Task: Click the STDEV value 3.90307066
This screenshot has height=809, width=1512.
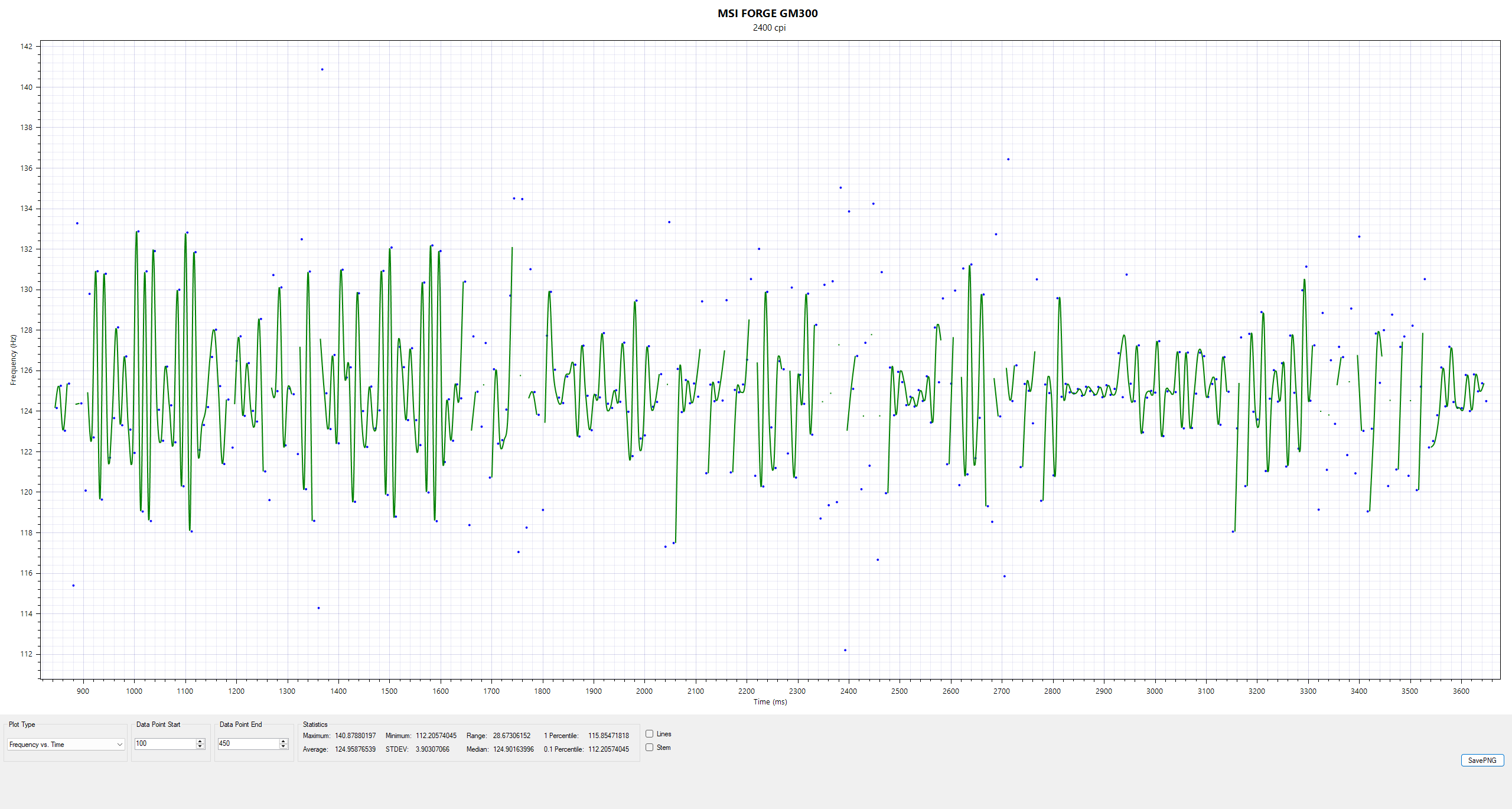Action: click(x=432, y=749)
